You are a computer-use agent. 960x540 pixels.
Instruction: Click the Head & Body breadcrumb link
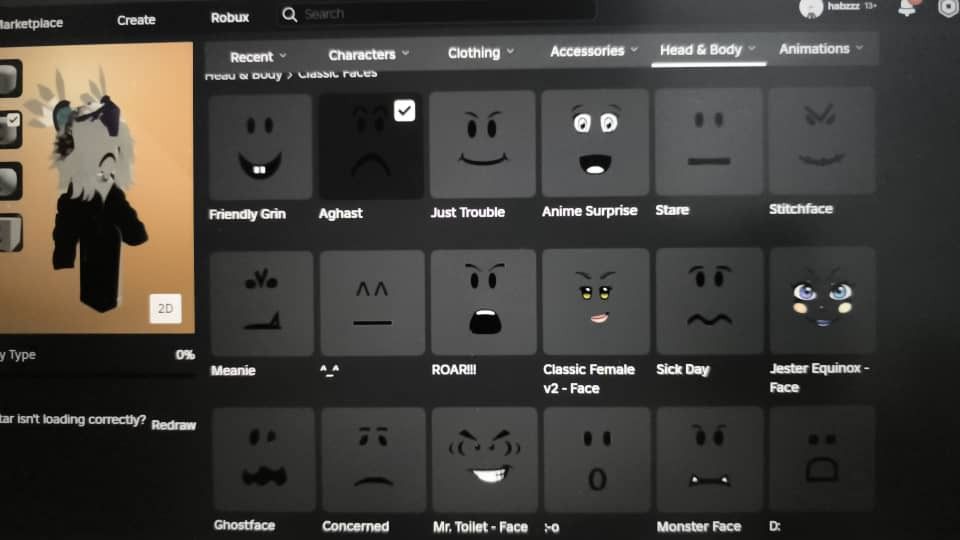[243, 75]
